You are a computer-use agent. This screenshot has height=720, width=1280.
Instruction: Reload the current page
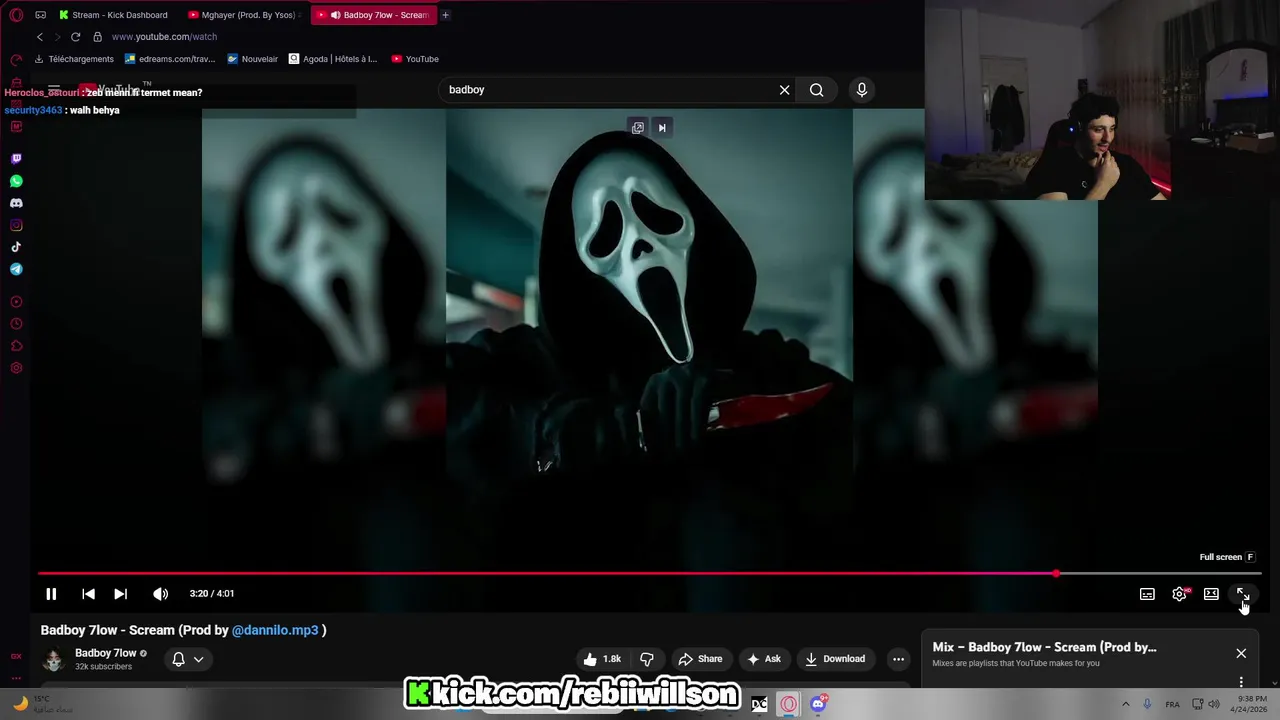[x=75, y=37]
